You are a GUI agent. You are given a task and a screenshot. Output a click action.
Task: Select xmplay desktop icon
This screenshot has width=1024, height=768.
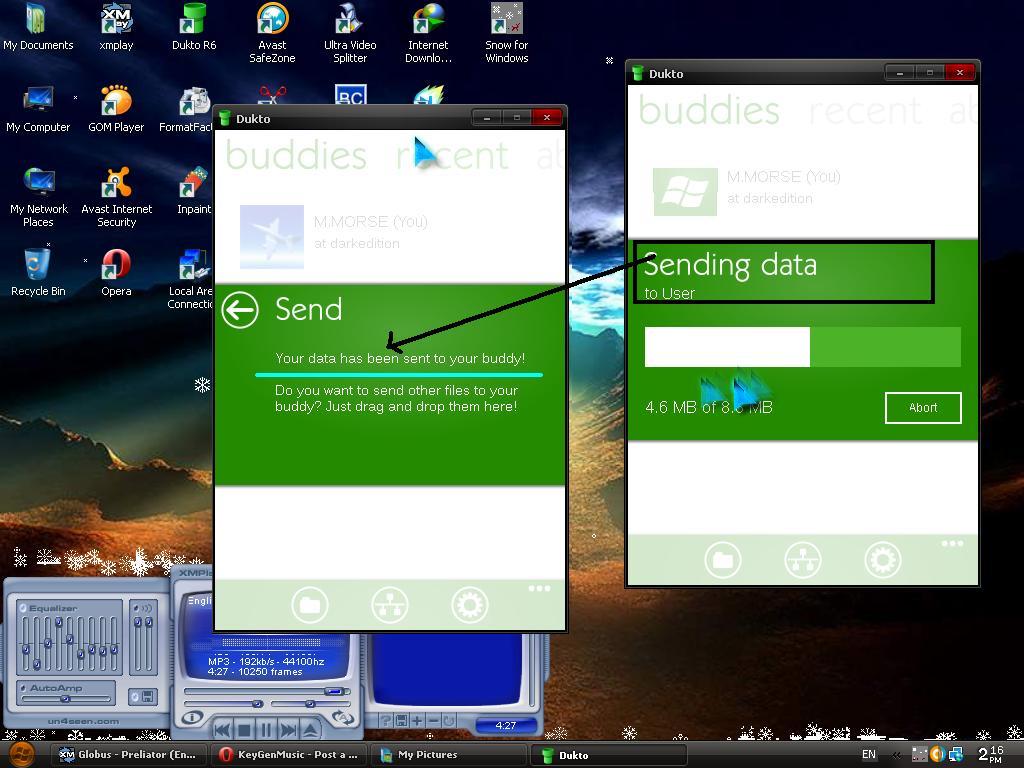tap(116, 28)
